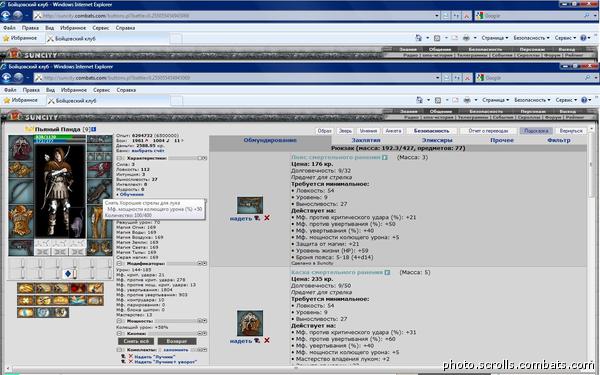Switch to the Эликсиры tab
600x375 pixels.
pos(437,140)
